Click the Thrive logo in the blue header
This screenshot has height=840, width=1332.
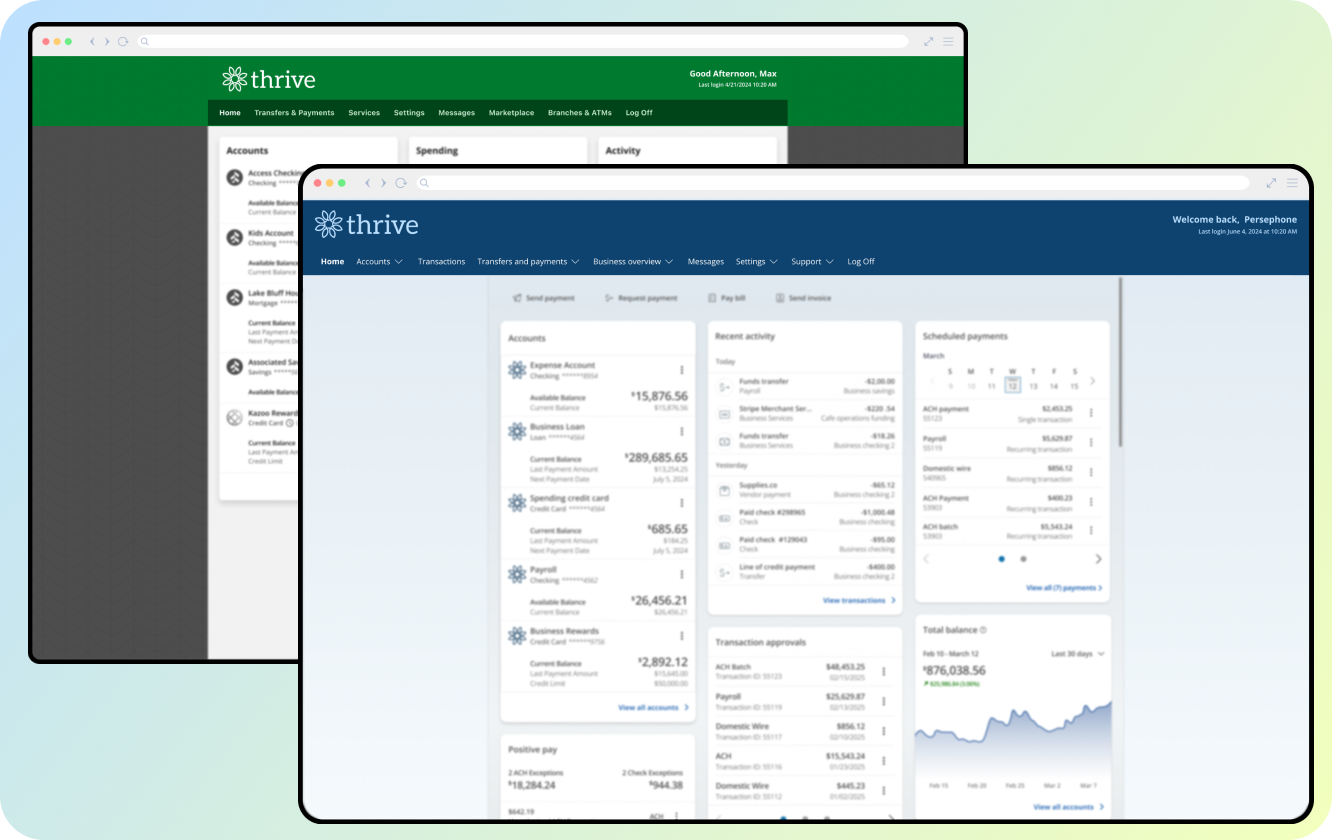point(366,224)
